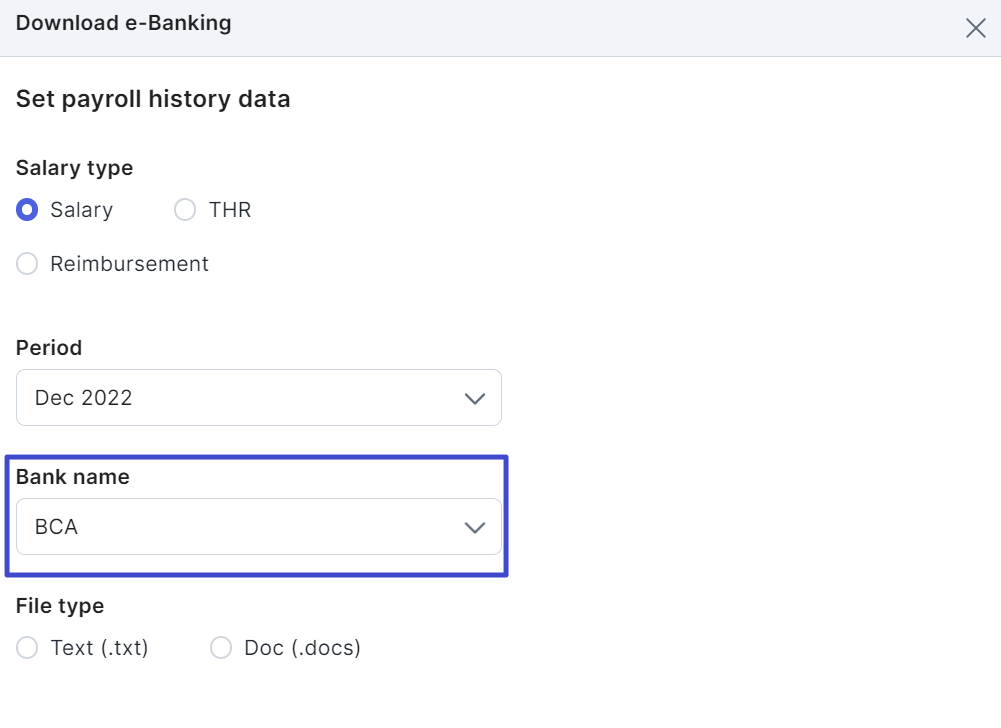Click the THR option label text
This screenshot has height=728, width=1001.
(x=230, y=210)
